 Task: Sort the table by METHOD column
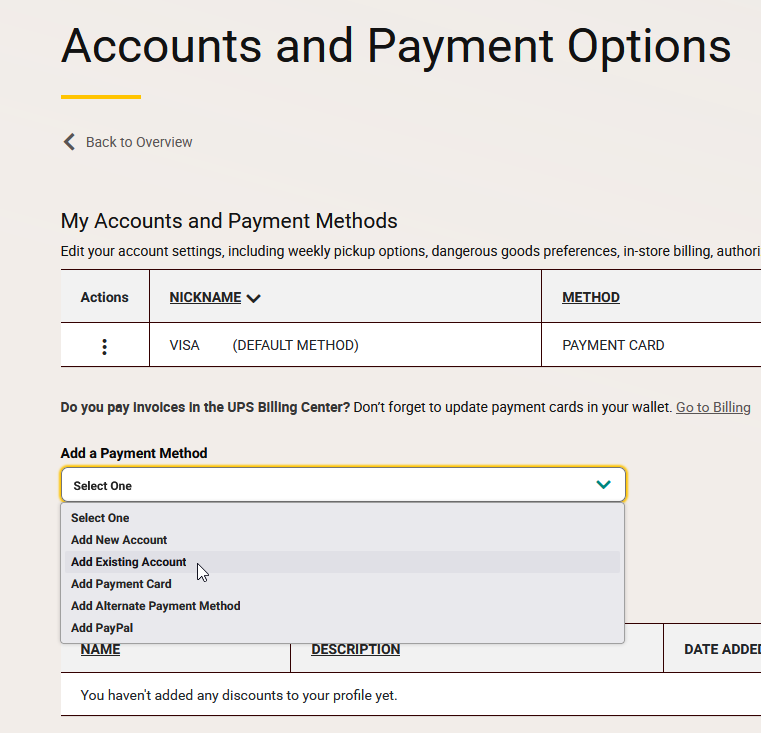point(590,297)
